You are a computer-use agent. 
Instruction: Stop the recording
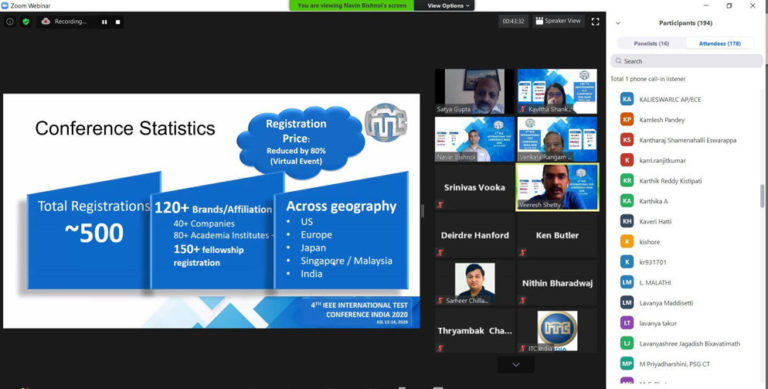click(118, 22)
